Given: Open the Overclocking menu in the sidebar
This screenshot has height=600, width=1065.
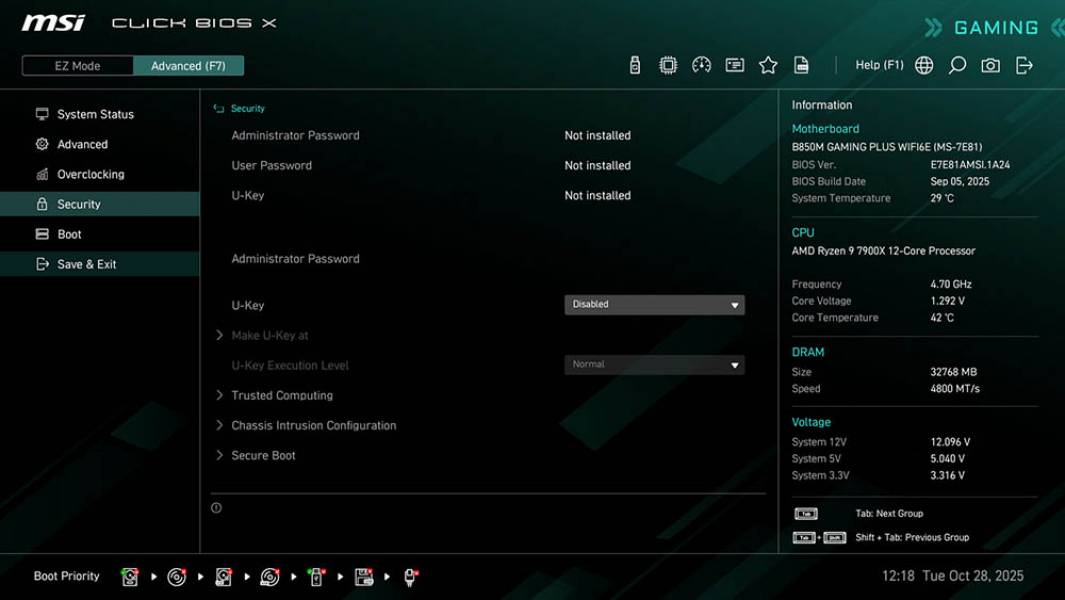Looking at the screenshot, I should 93,174.
